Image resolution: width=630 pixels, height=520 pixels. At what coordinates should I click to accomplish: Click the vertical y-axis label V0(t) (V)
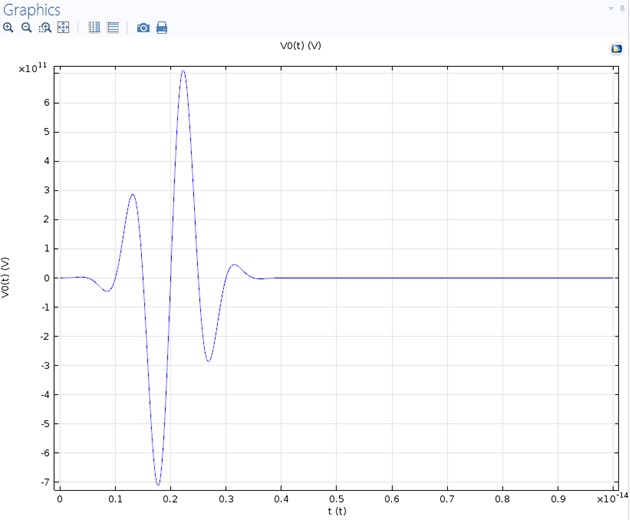coord(7,278)
